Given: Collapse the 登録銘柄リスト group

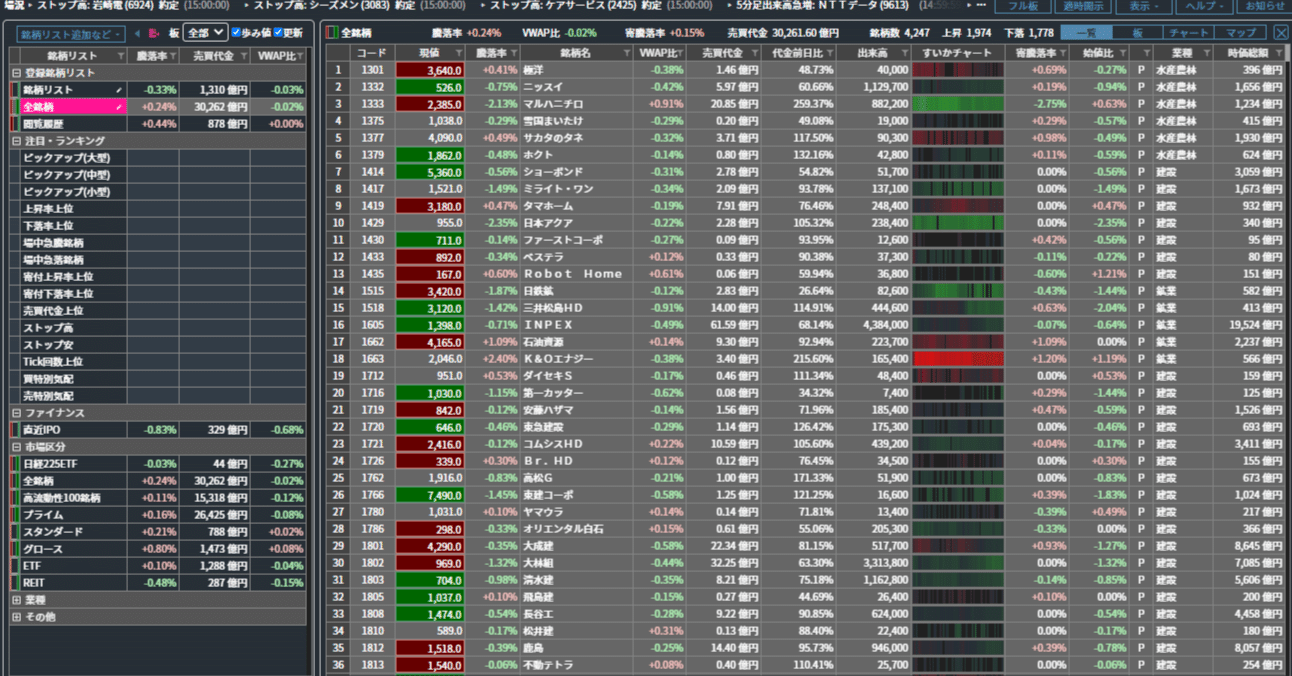Looking at the screenshot, I should (16, 73).
